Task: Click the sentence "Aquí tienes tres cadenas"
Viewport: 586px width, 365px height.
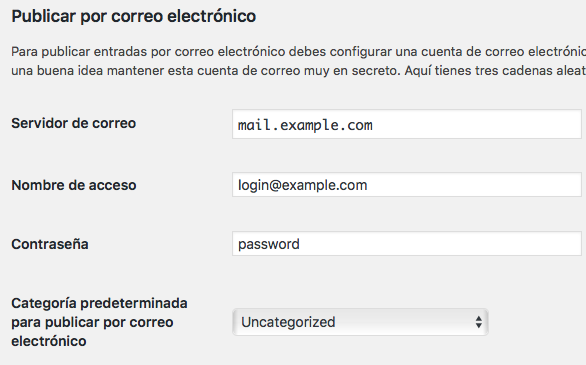Action: [x=495, y=70]
